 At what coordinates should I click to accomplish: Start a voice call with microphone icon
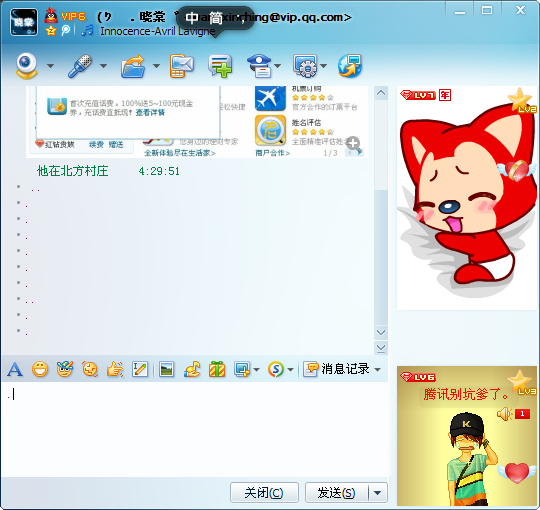click(x=80, y=65)
